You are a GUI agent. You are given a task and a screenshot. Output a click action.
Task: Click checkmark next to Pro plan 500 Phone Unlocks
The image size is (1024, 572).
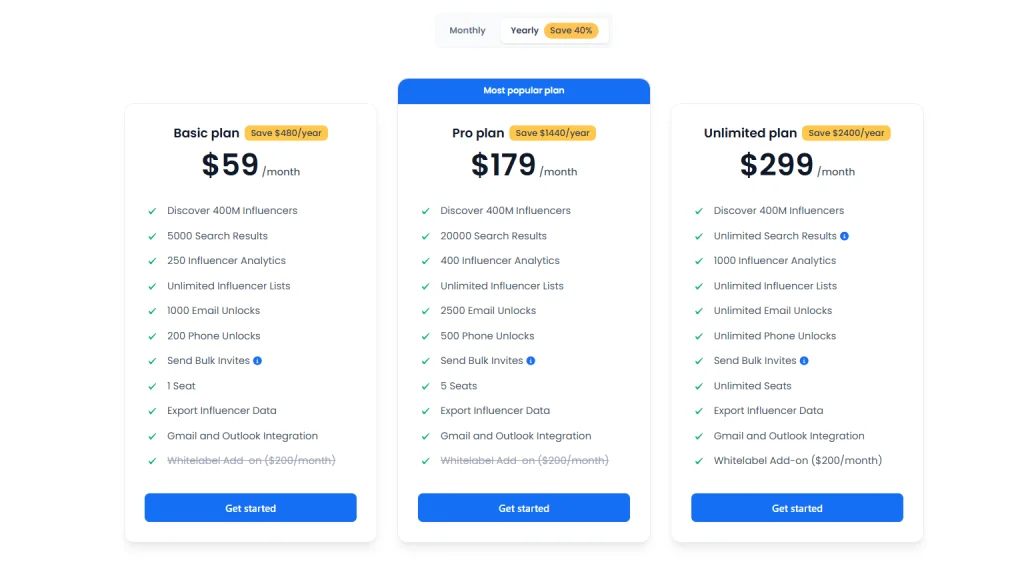click(426, 336)
